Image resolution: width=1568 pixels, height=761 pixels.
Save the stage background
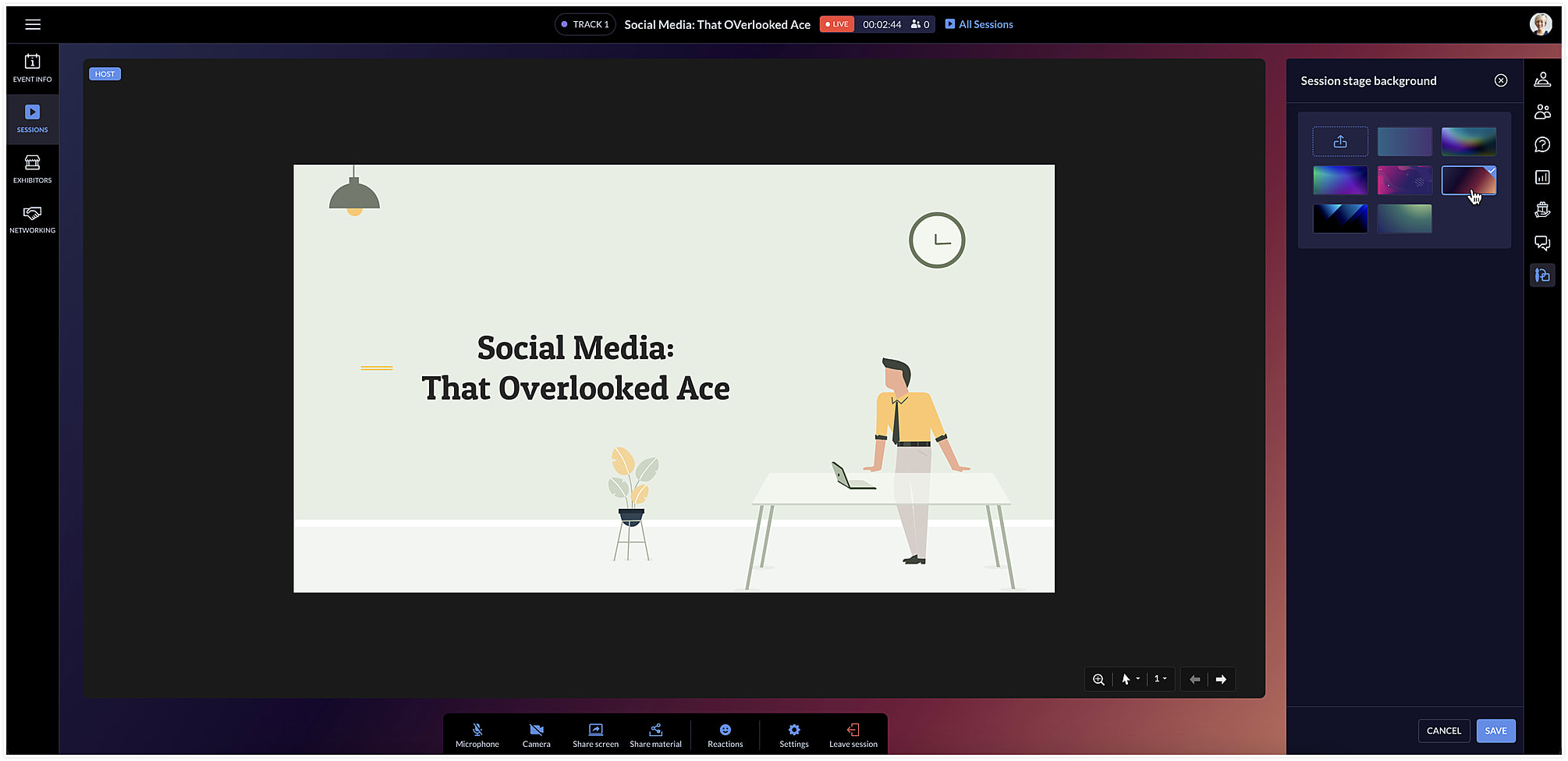tap(1495, 731)
